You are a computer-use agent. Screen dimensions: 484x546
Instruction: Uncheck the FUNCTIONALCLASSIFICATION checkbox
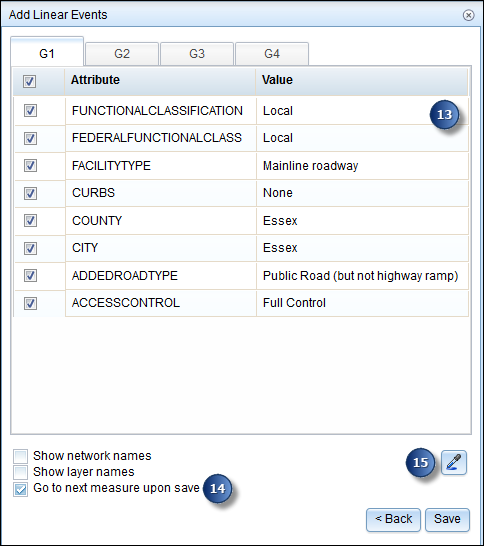coord(30,111)
